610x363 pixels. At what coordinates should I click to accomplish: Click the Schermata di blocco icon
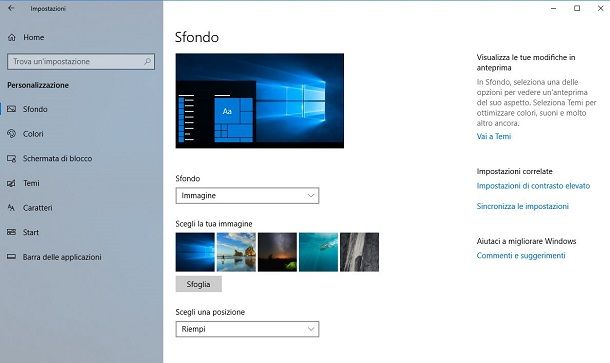pyautogui.click(x=12, y=159)
